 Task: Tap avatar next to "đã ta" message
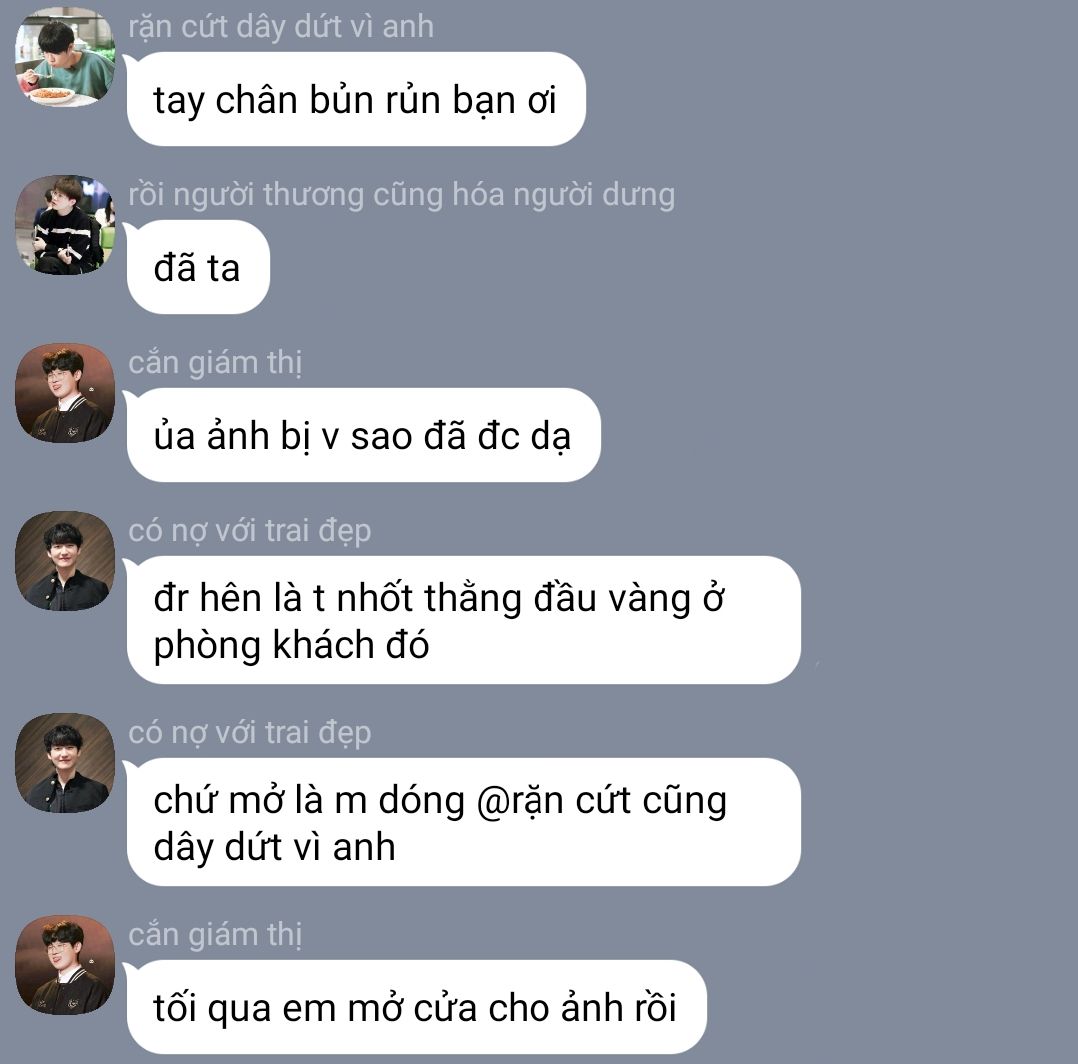pyautogui.click(x=65, y=225)
